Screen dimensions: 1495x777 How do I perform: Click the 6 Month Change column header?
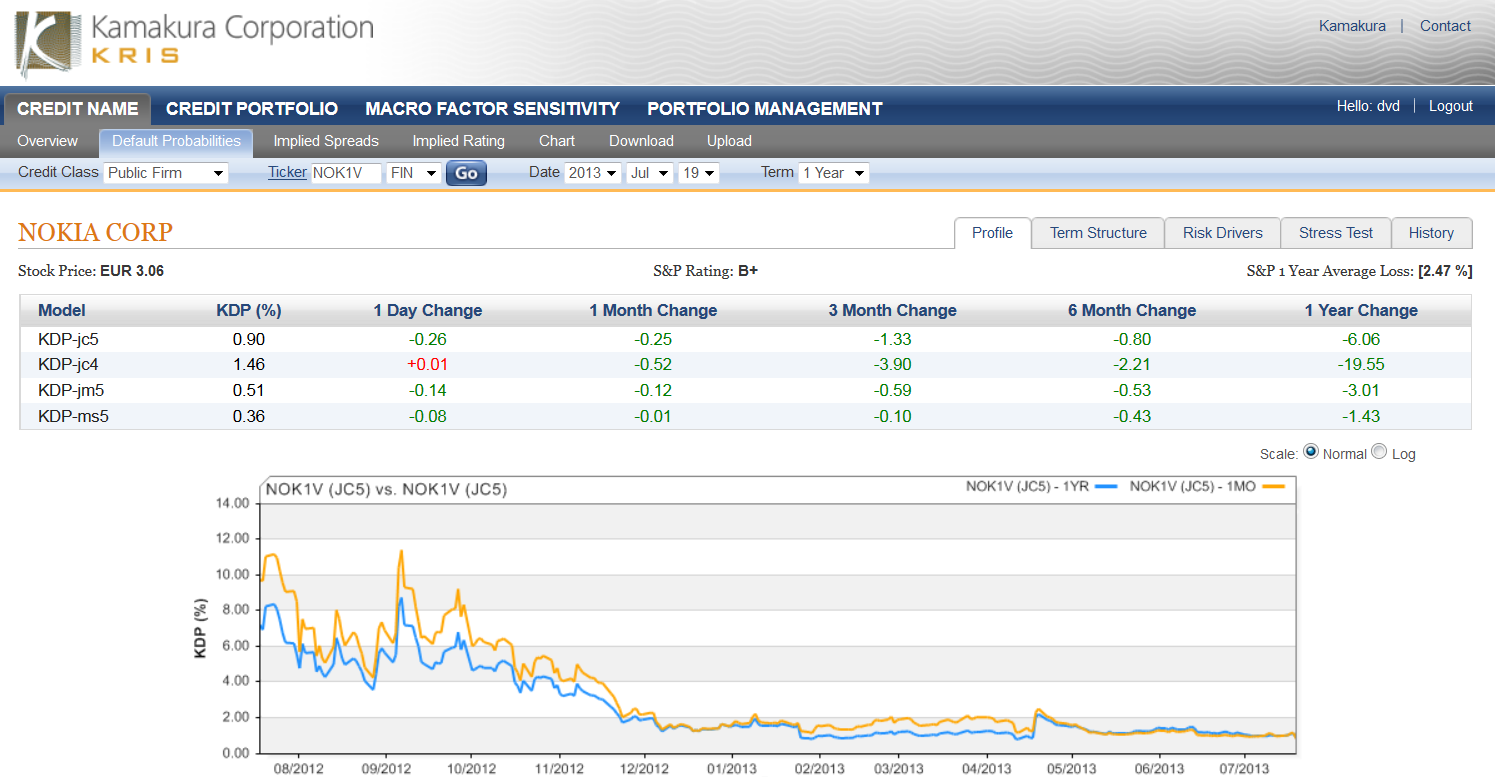(x=1132, y=310)
